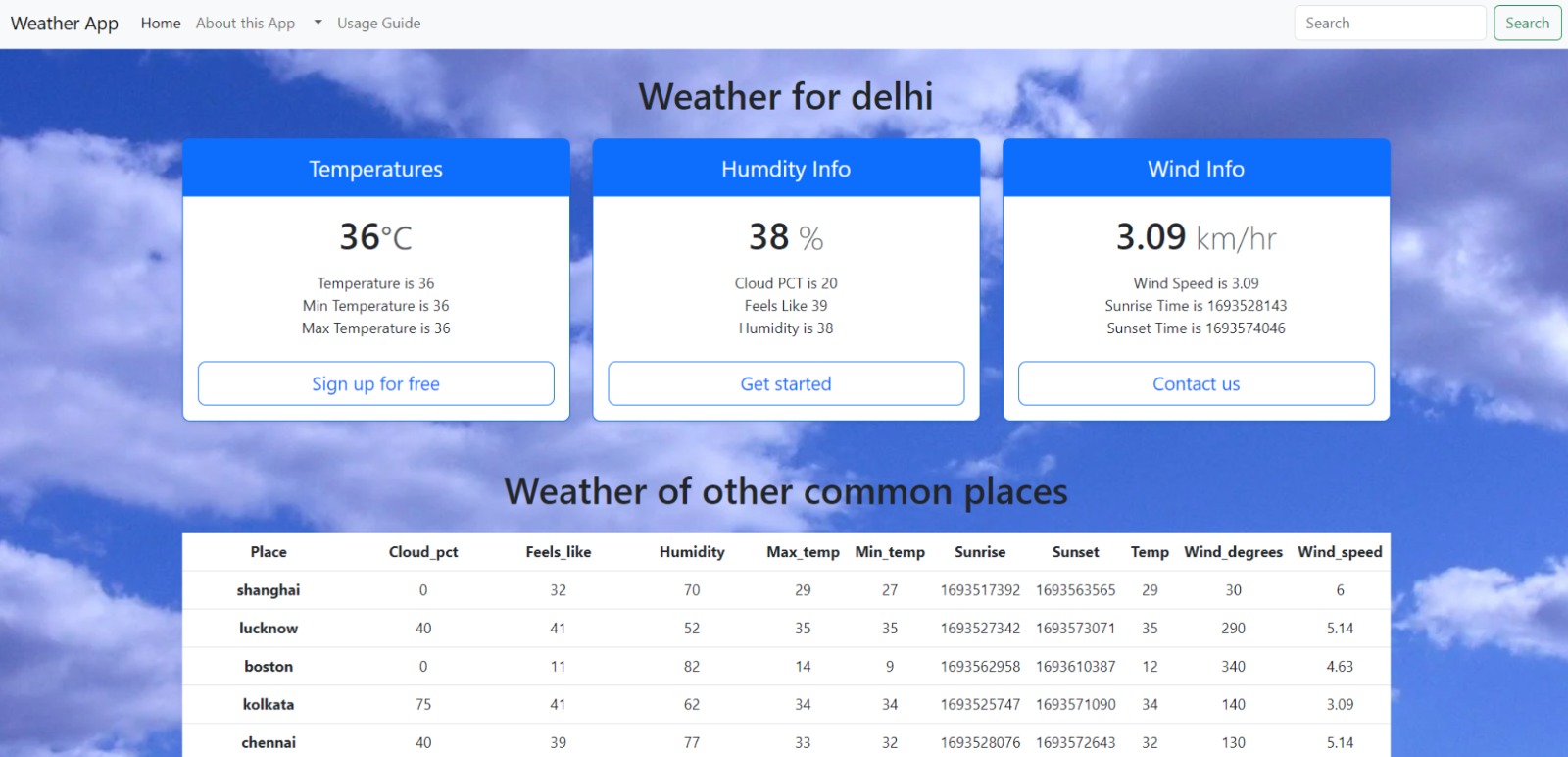Click the Get started button

(786, 383)
